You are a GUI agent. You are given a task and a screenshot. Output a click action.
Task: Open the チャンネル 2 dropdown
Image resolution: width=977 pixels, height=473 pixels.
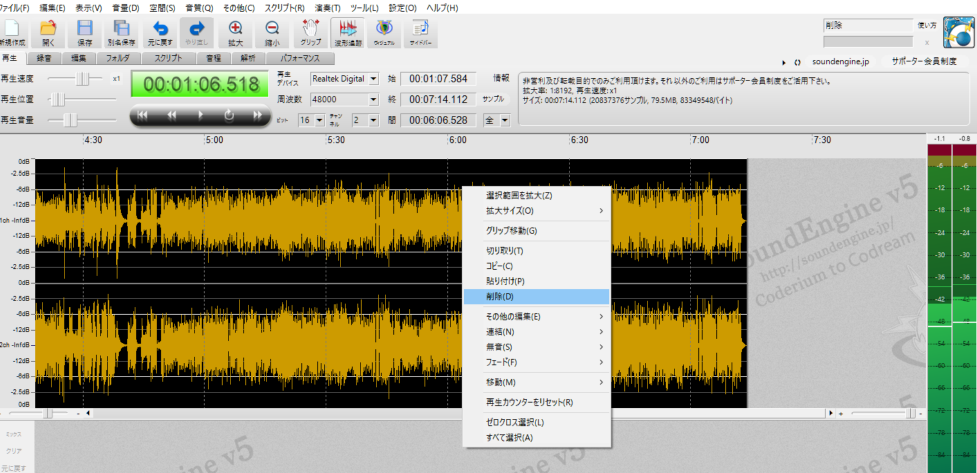click(x=374, y=120)
